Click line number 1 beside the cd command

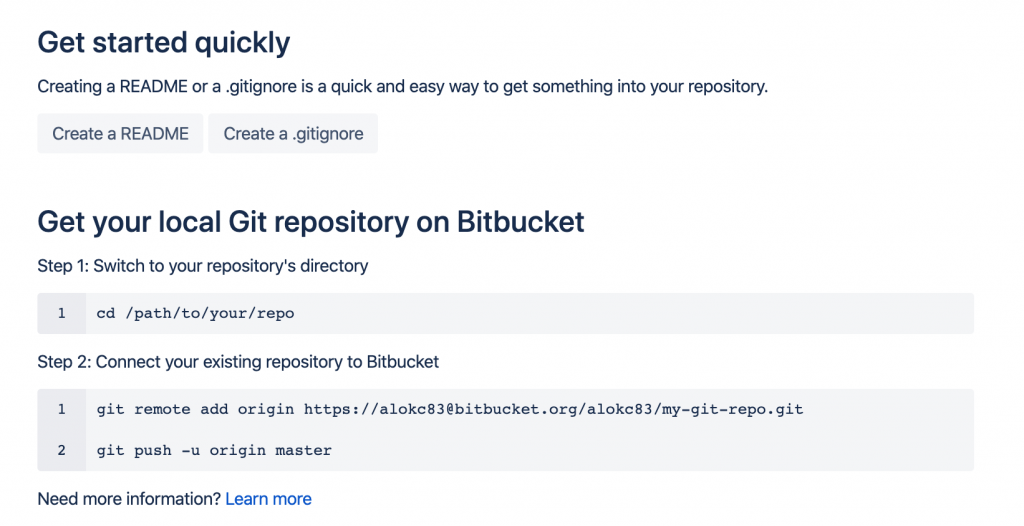pyautogui.click(x=61, y=314)
